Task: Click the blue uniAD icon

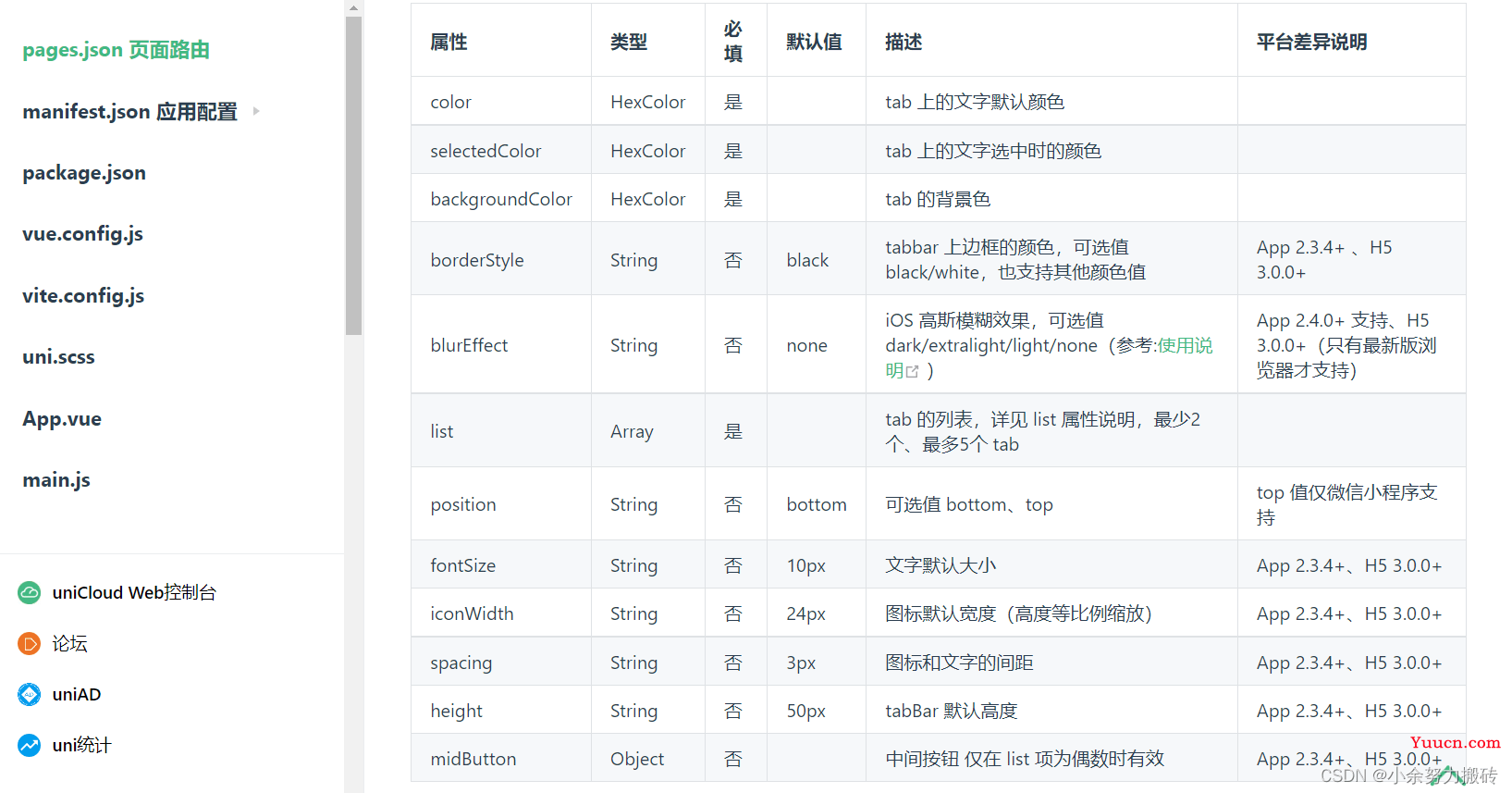Action: point(30,694)
